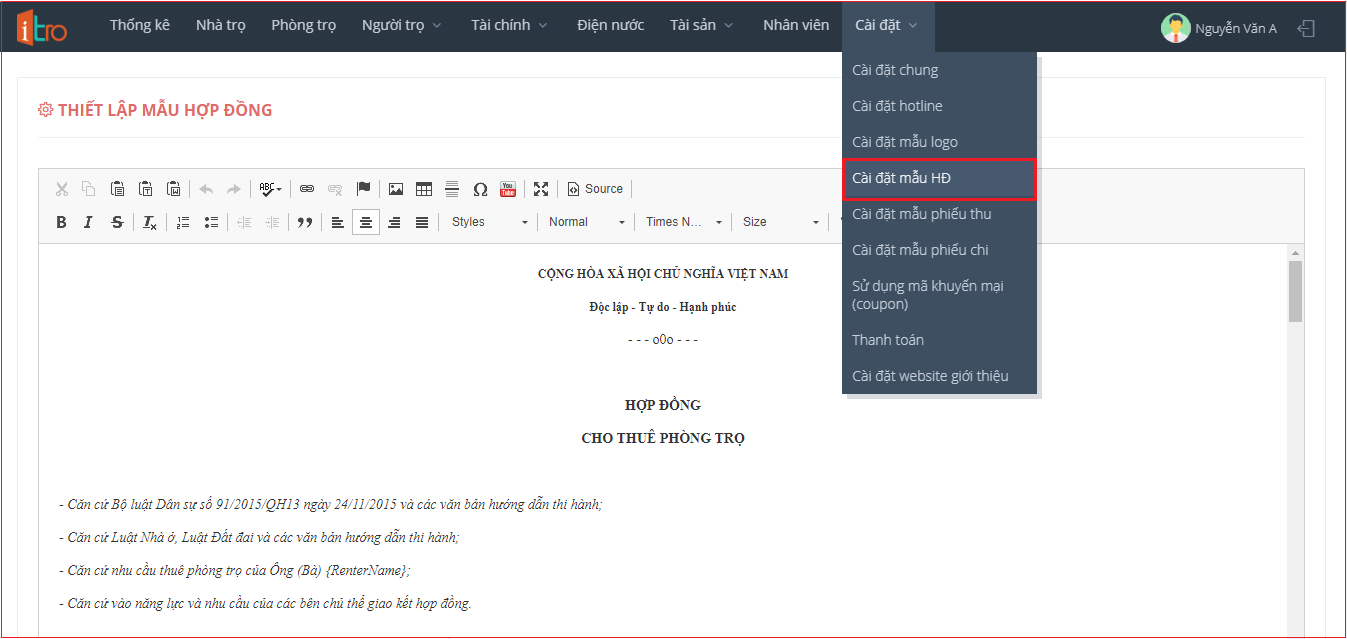Viewport: 1347px width, 639px height.
Task: Select 'Cài đặt mẫu phiếu thu' from the menu
Action: [x=921, y=214]
